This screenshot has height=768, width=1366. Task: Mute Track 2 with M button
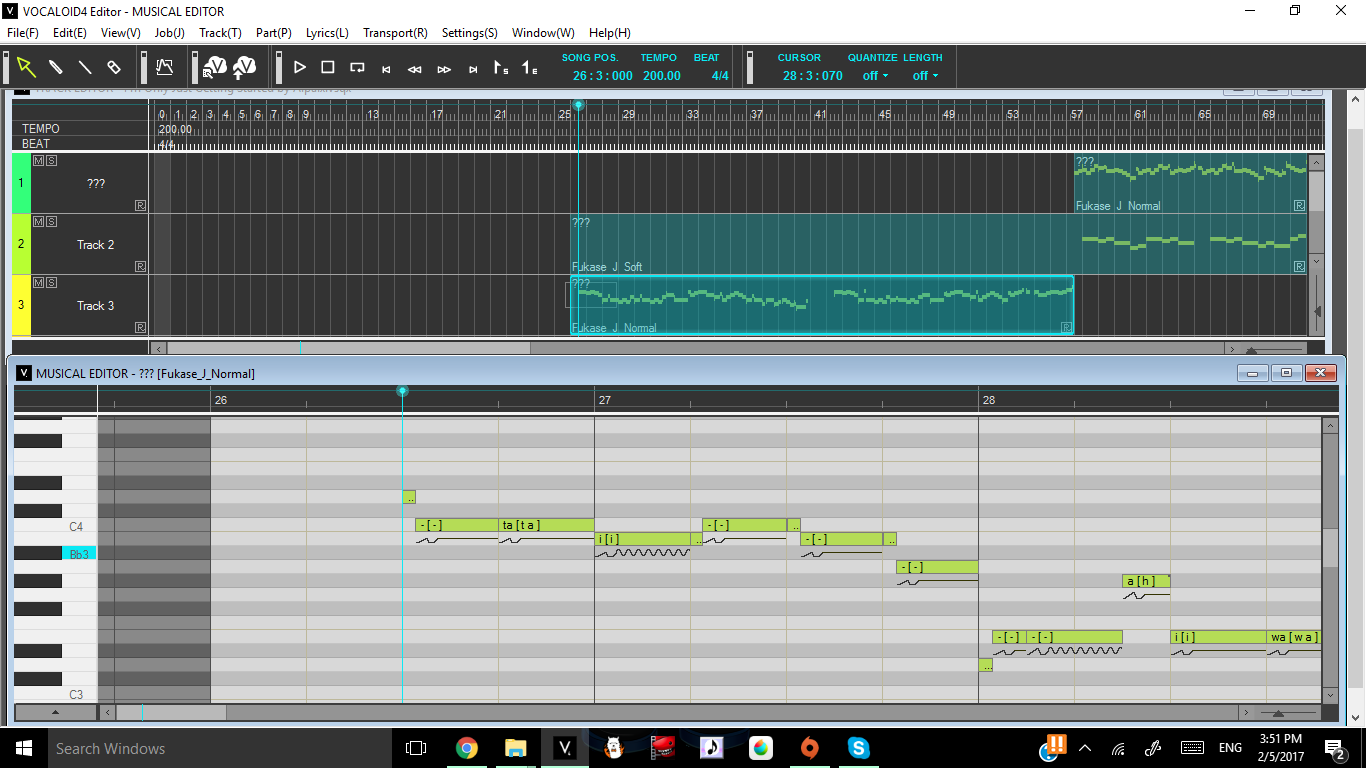click(39, 221)
